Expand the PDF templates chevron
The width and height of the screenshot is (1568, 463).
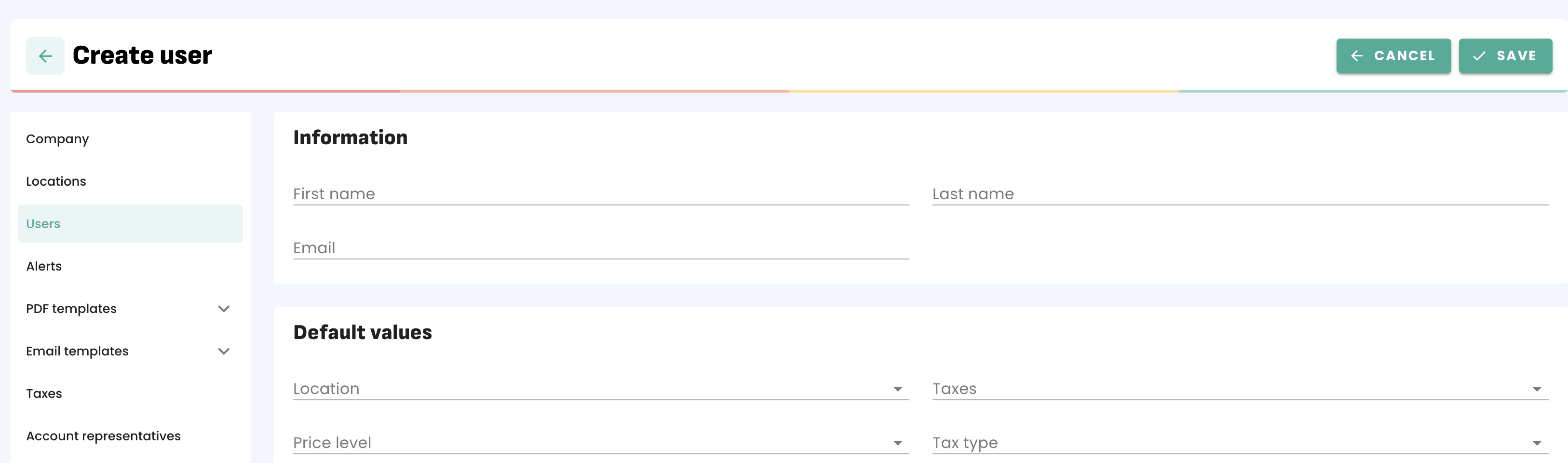tap(223, 309)
